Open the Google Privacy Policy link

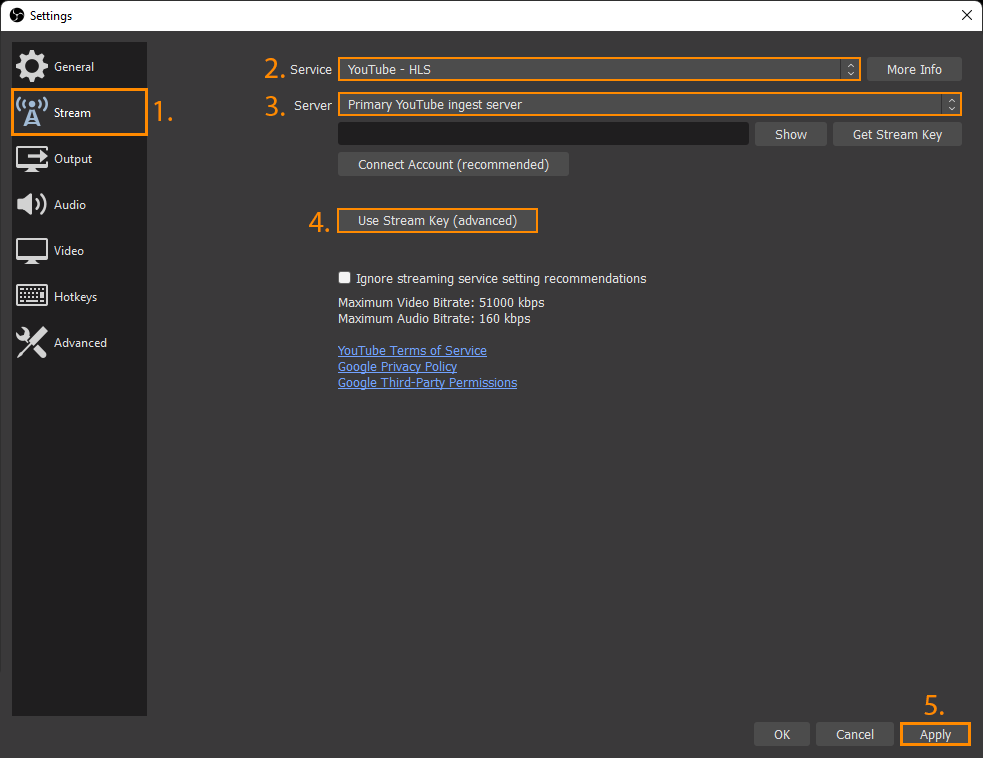397,367
